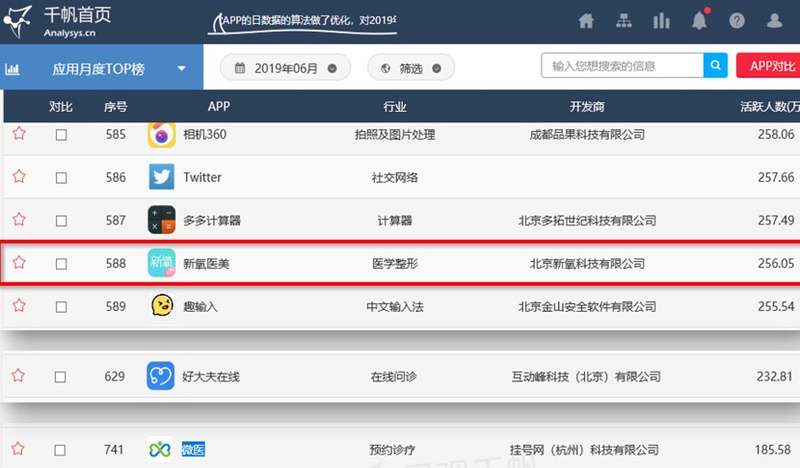The height and width of the screenshot is (468, 800).
Task: Click 成都品果科技有限公司 developer cell
Action: 587,134
